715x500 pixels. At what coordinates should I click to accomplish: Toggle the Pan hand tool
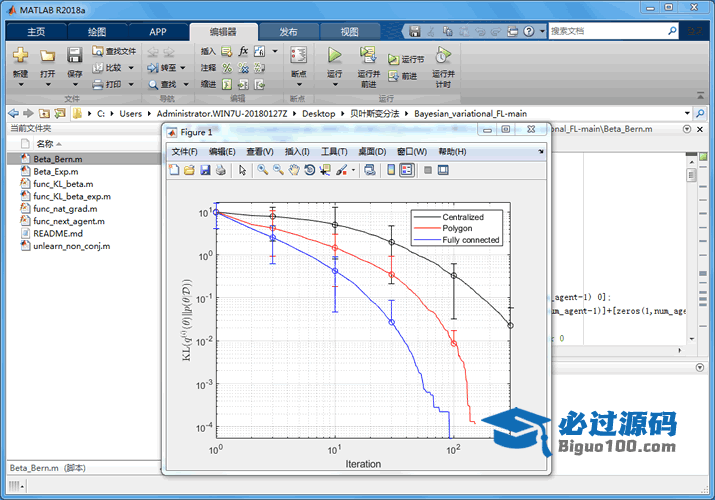pos(294,170)
